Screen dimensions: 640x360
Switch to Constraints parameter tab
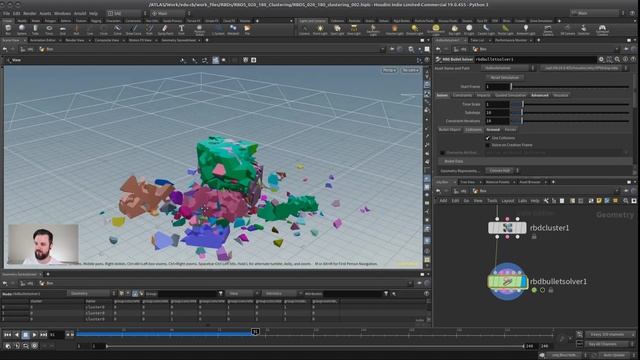(x=462, y=96)
